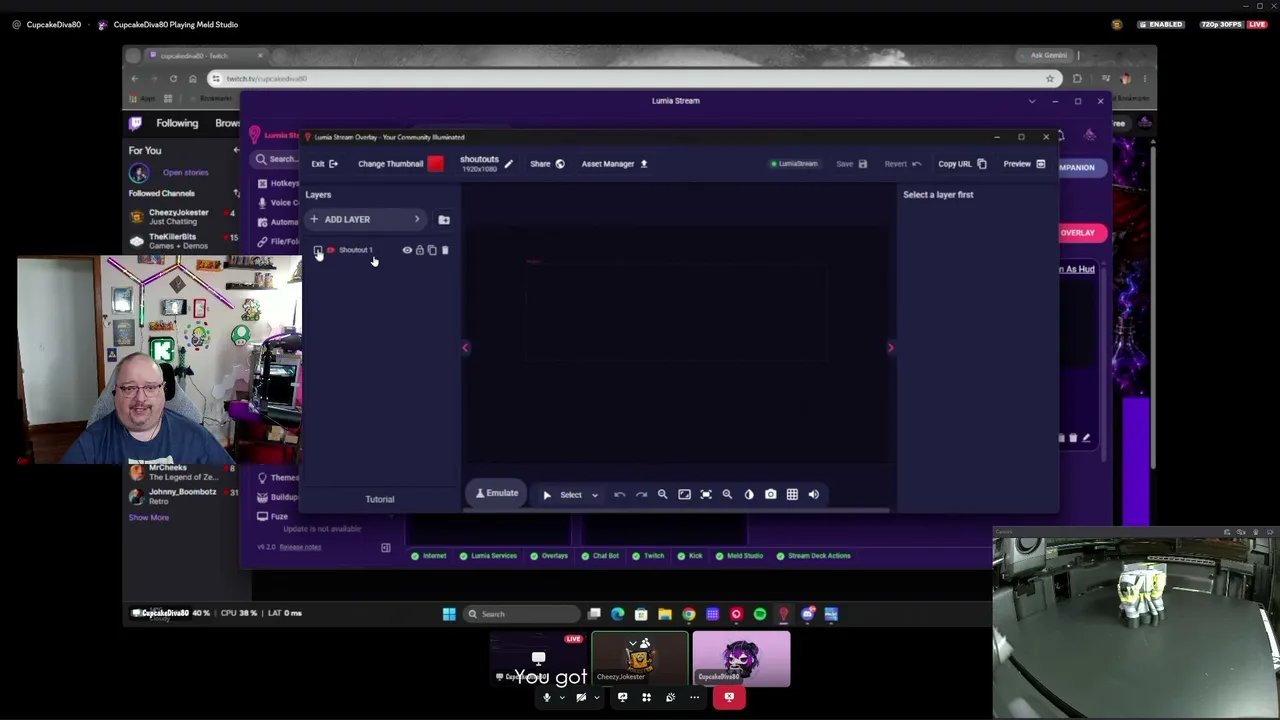Click Save in the overlay editor

click(851, 164)
